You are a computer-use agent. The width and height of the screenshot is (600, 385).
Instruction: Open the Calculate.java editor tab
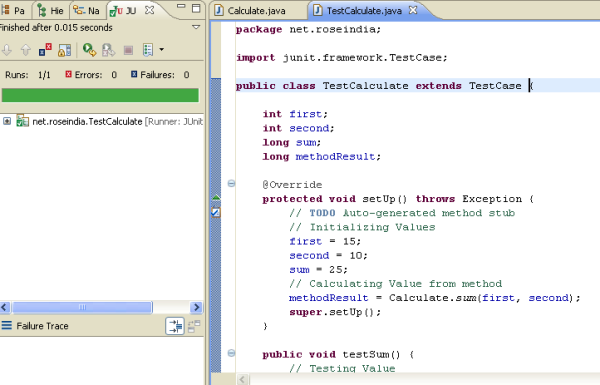tap(251, 10)
